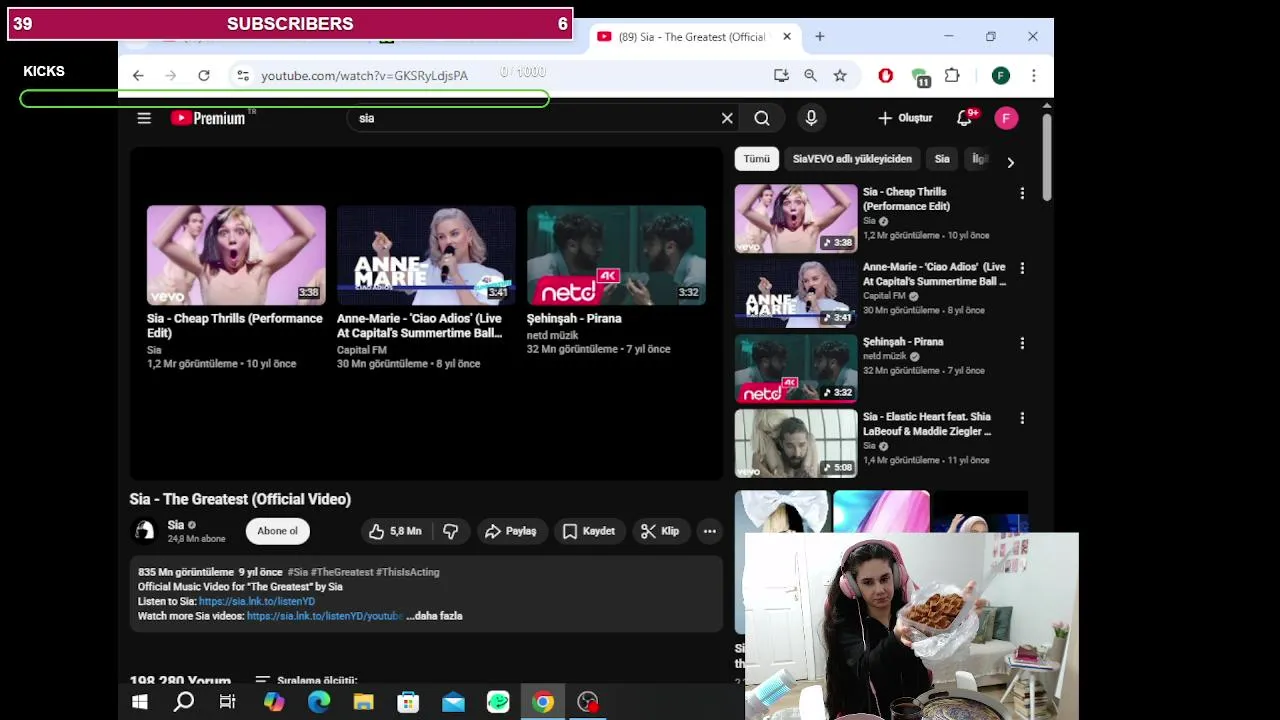Open Elastic Heart sidebar thumbnail
1280x720 pixels.
click(796, 443)
